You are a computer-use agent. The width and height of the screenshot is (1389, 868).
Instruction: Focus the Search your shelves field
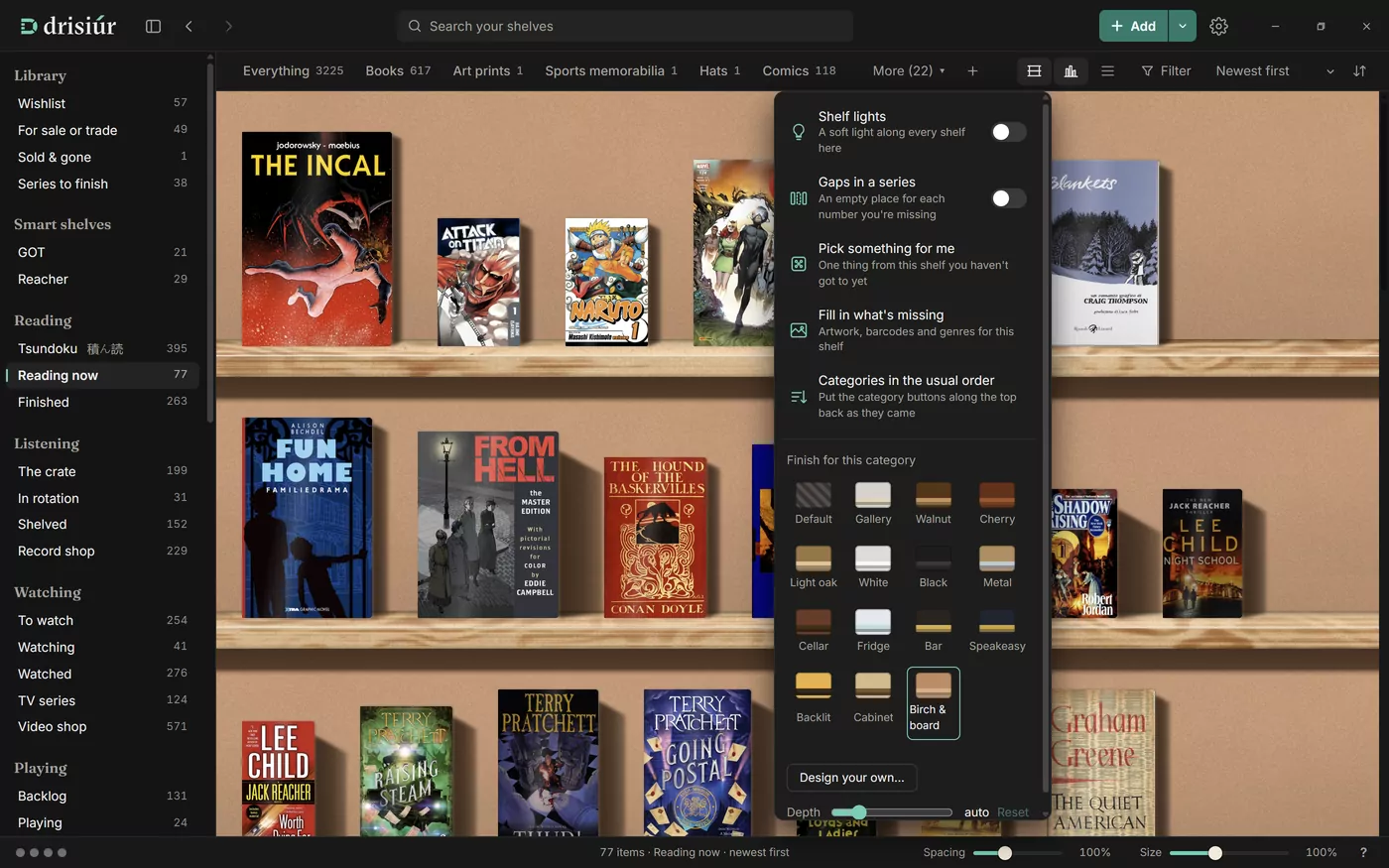tap(625, 26)
